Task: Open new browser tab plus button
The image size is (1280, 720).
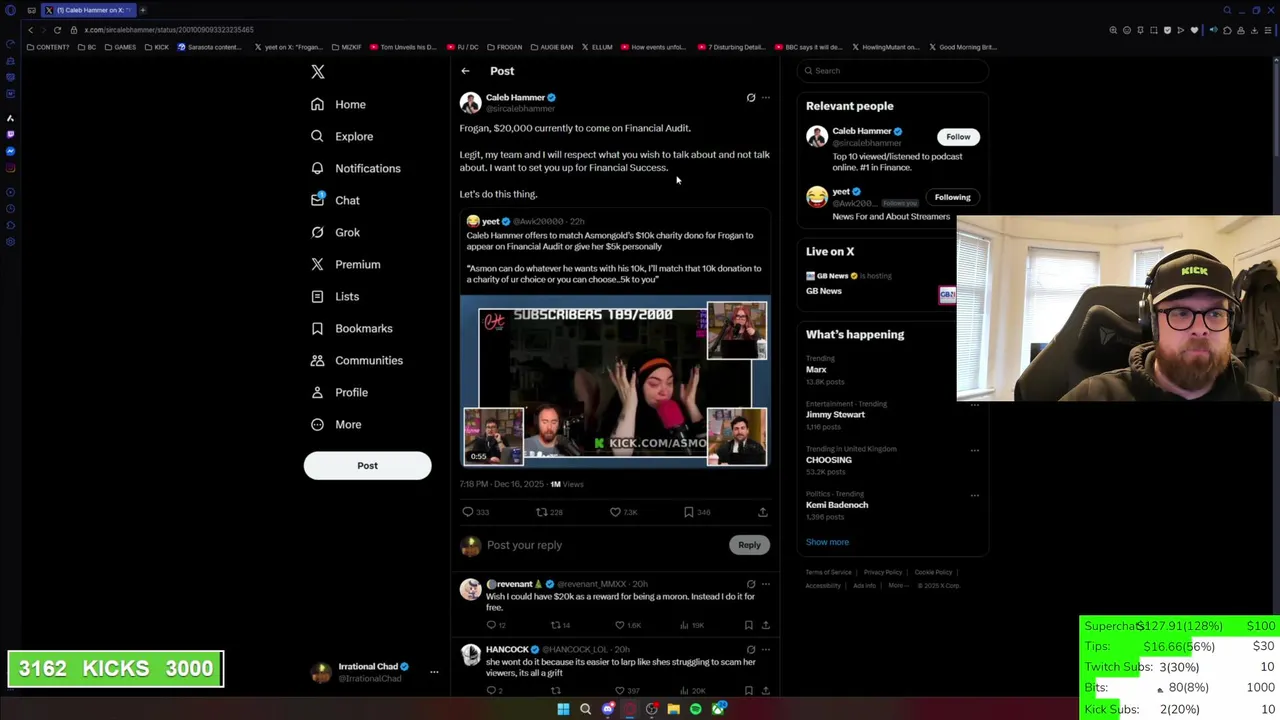Action: [142, 10]
